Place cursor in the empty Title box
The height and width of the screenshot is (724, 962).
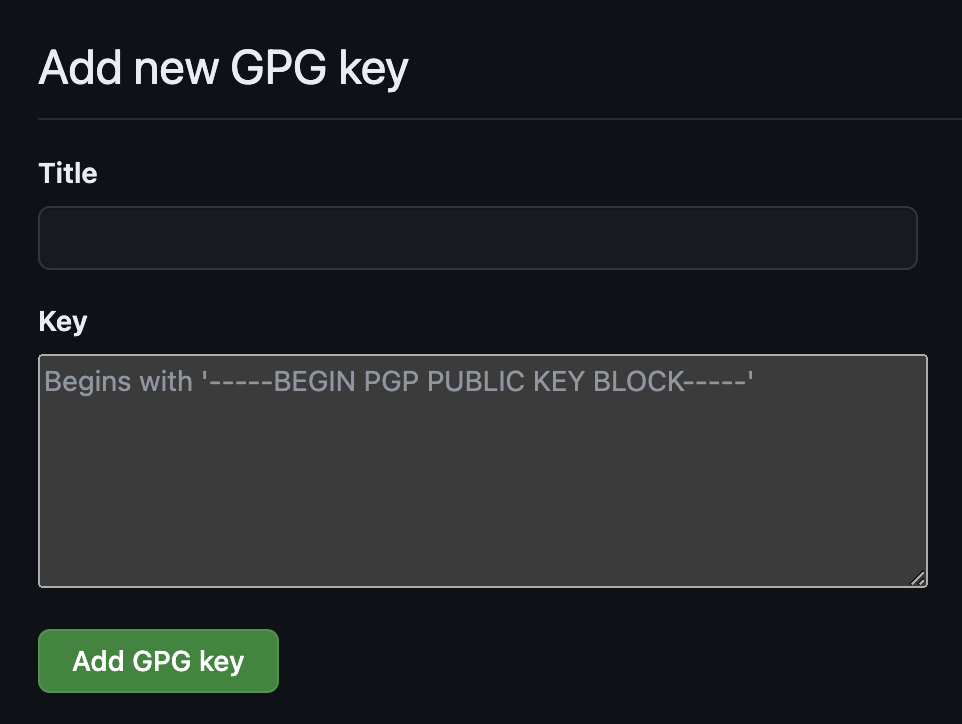click(477, 238)
